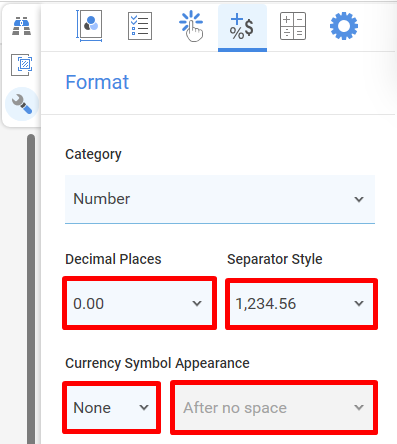
Task: Open the Separator Style dropdown
Action: (x=301, y=304)
